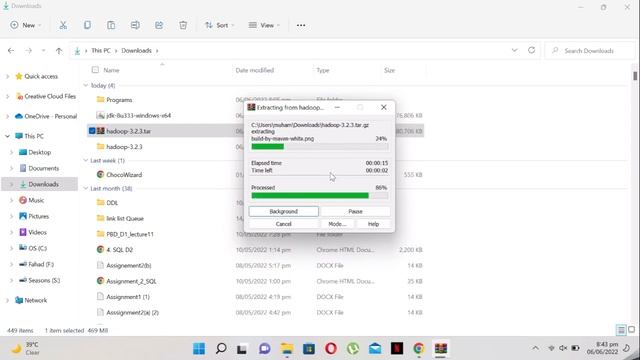Open uTorrent from the taskbar
The width and height of the screenshot is (640, 360).
pos(353,349)
